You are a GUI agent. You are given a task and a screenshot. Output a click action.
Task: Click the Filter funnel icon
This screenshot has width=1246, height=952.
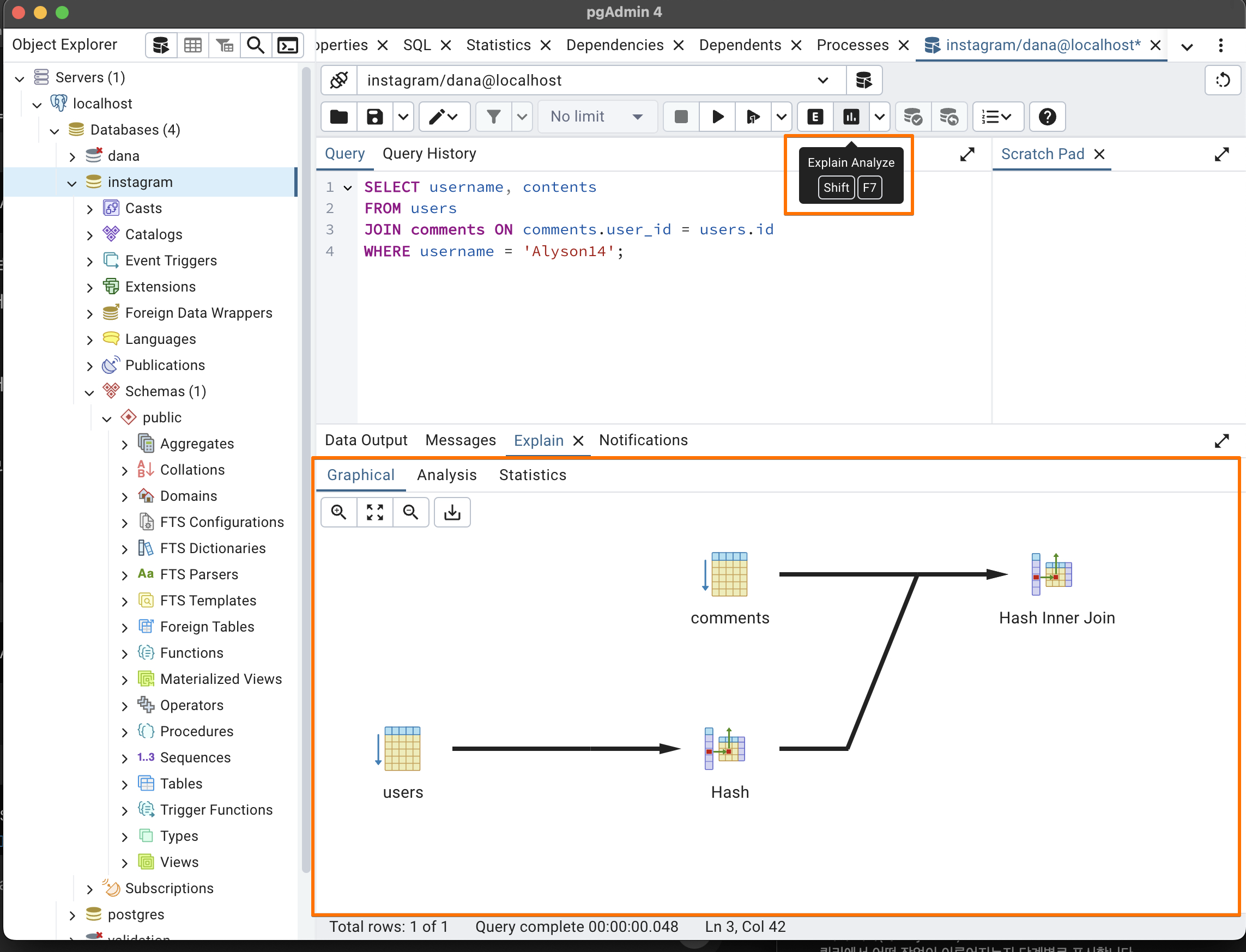(x=493, y=117)
